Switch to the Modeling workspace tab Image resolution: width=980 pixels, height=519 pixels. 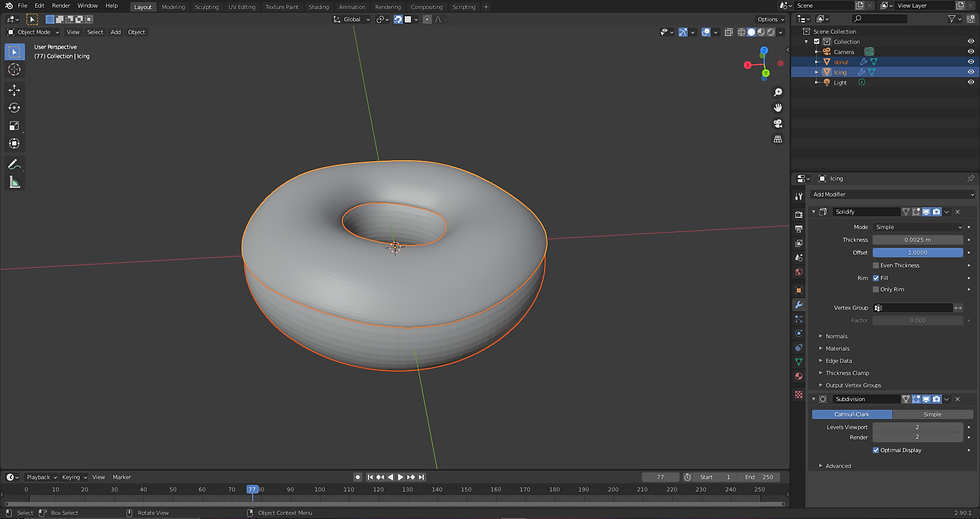pos(173,7)
